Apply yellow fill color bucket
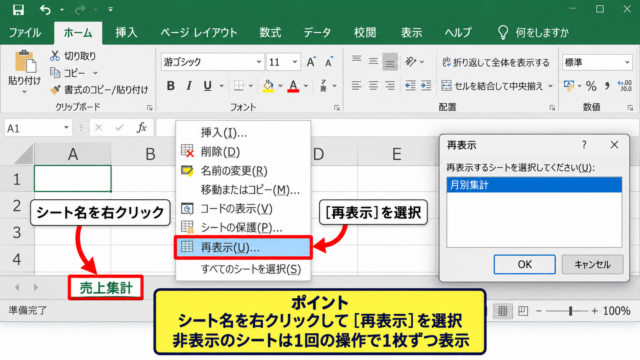This screenshot has height=360, width=640. pos(268,86)
